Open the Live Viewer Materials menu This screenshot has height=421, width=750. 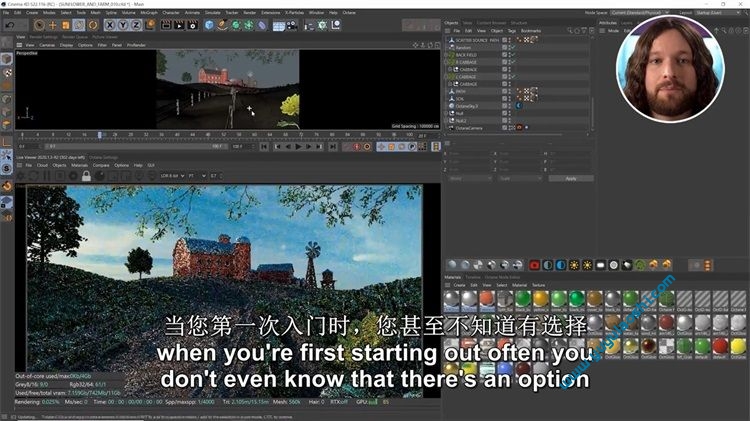79,165
